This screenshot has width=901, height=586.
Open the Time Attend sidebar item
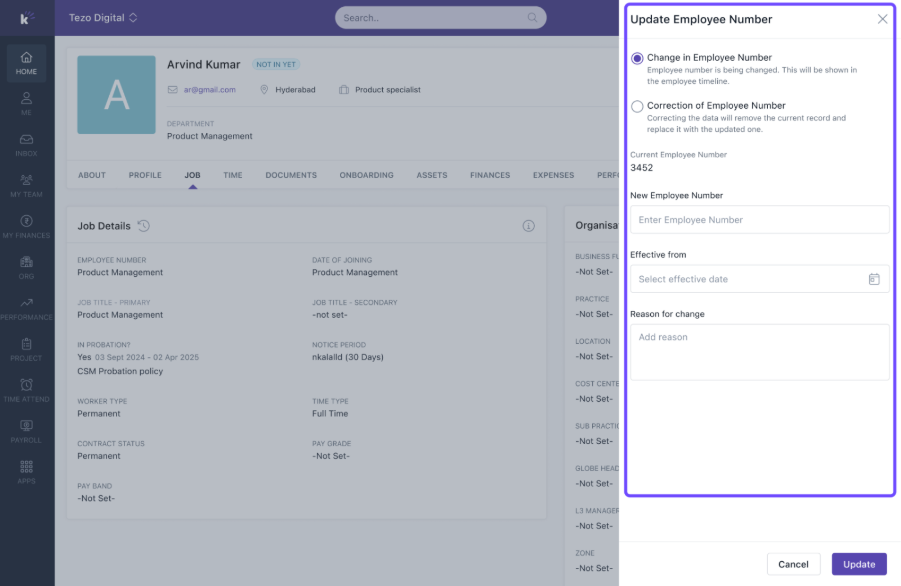coord(26,391)
